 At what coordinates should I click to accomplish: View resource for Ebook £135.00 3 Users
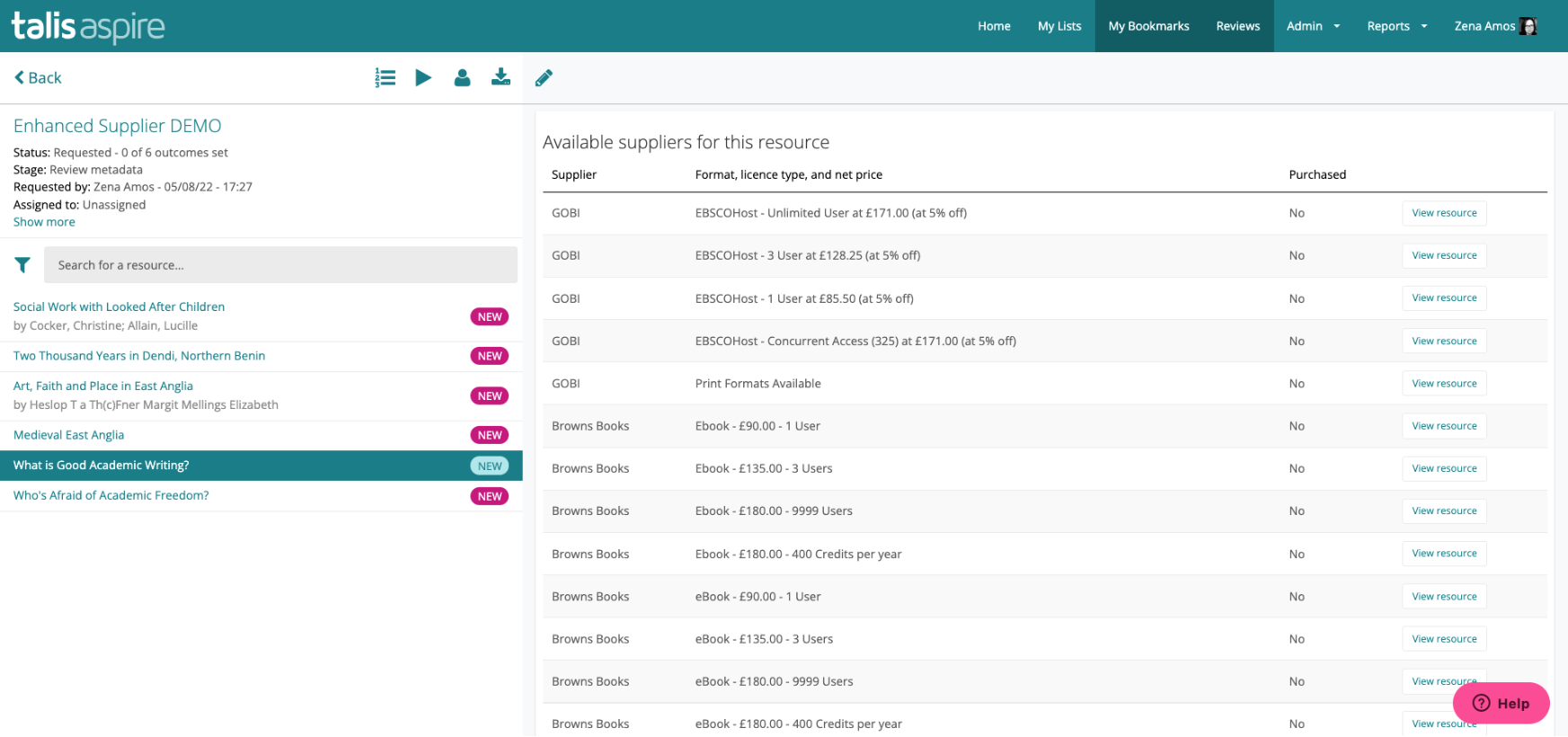[1444, 468]
